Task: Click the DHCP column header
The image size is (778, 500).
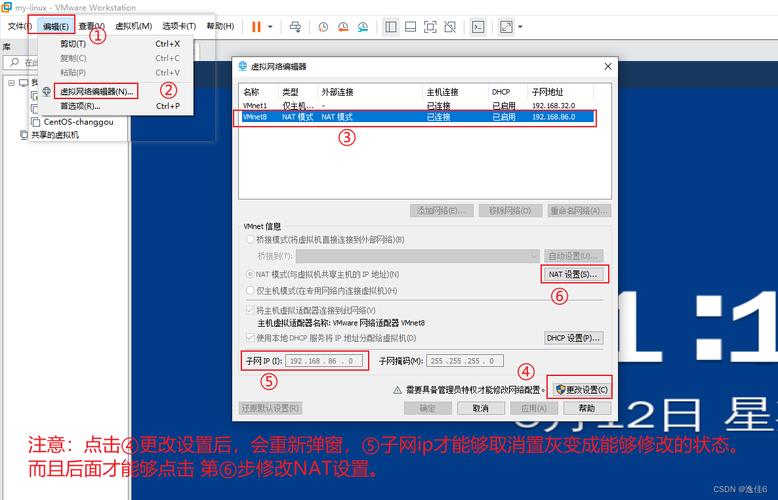Action: 508,92
